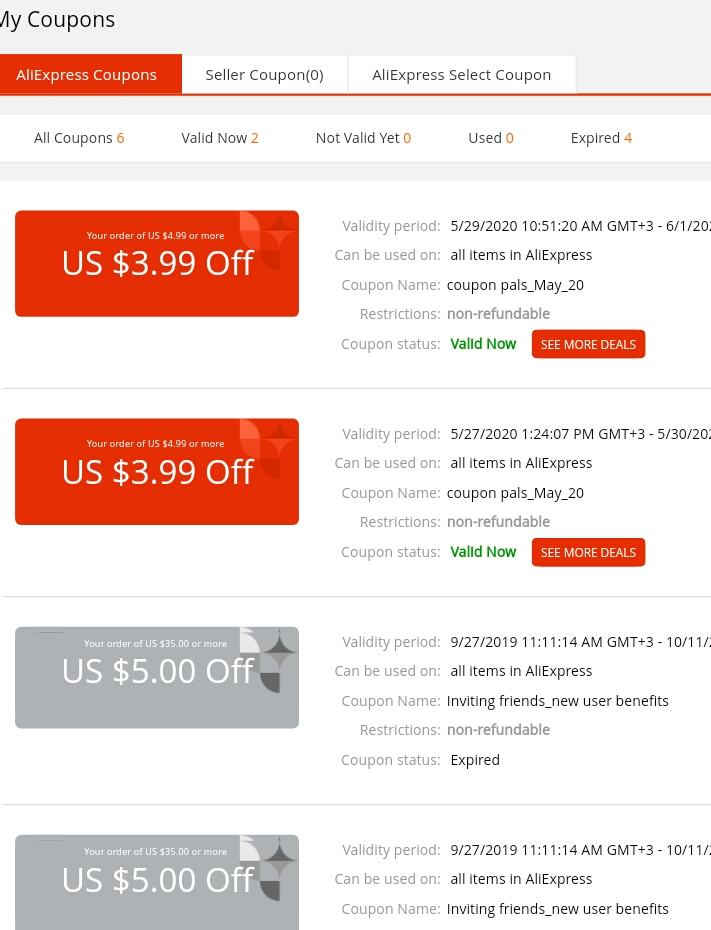Click first coupon's SEE MORE DEALS button
The height and width of the screenshot is (930, 711).
[x=588, y=344]
